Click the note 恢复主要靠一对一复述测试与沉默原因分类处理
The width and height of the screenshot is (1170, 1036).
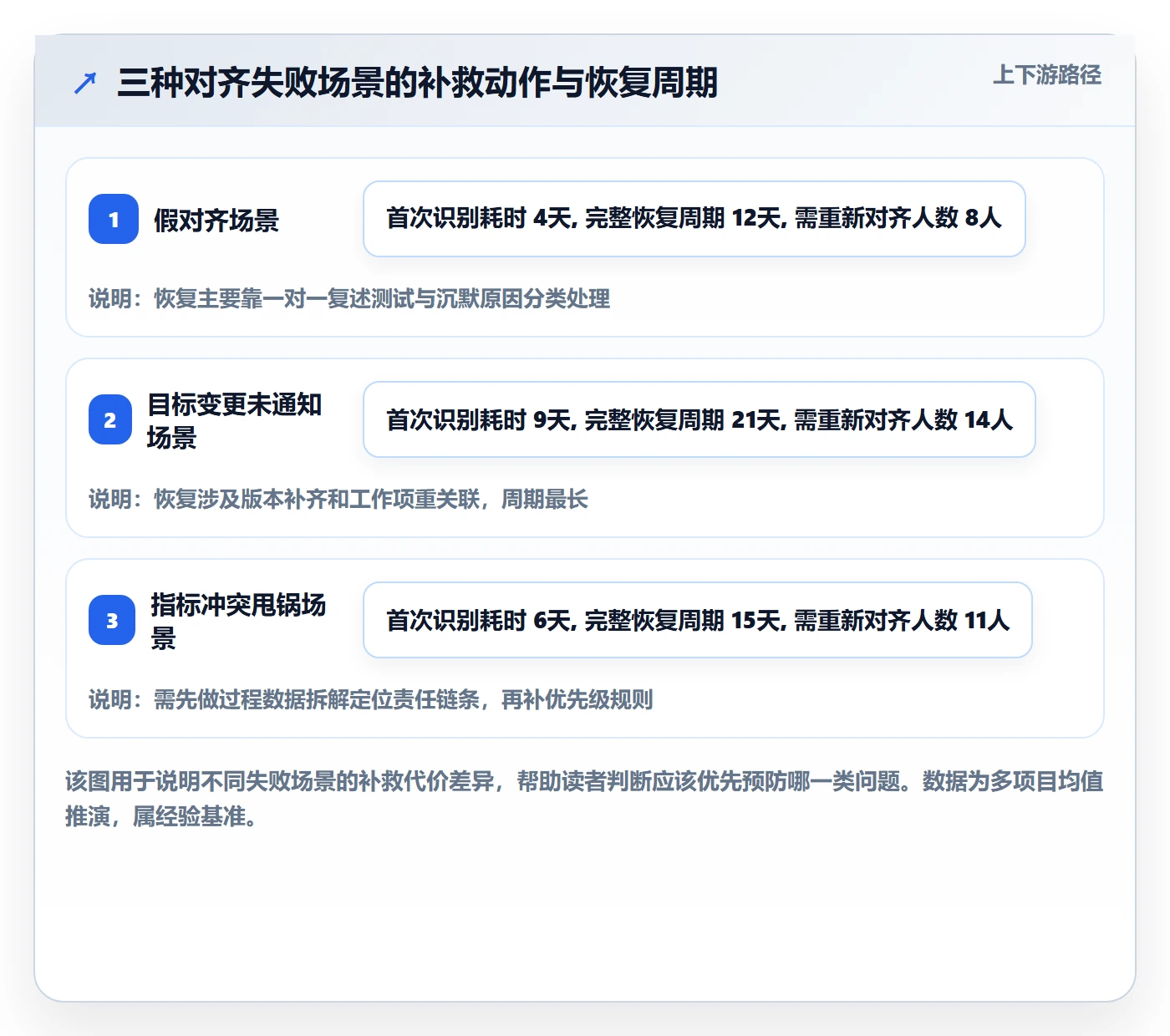[x=349, y=298]
